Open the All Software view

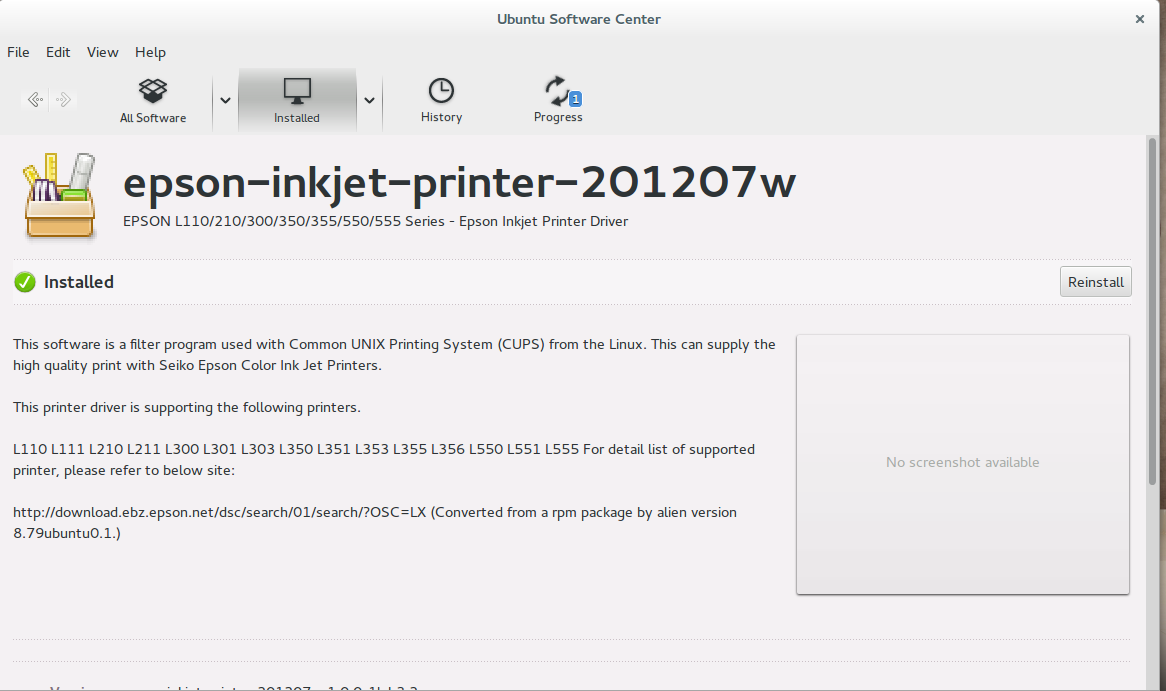tap(153, 100)
